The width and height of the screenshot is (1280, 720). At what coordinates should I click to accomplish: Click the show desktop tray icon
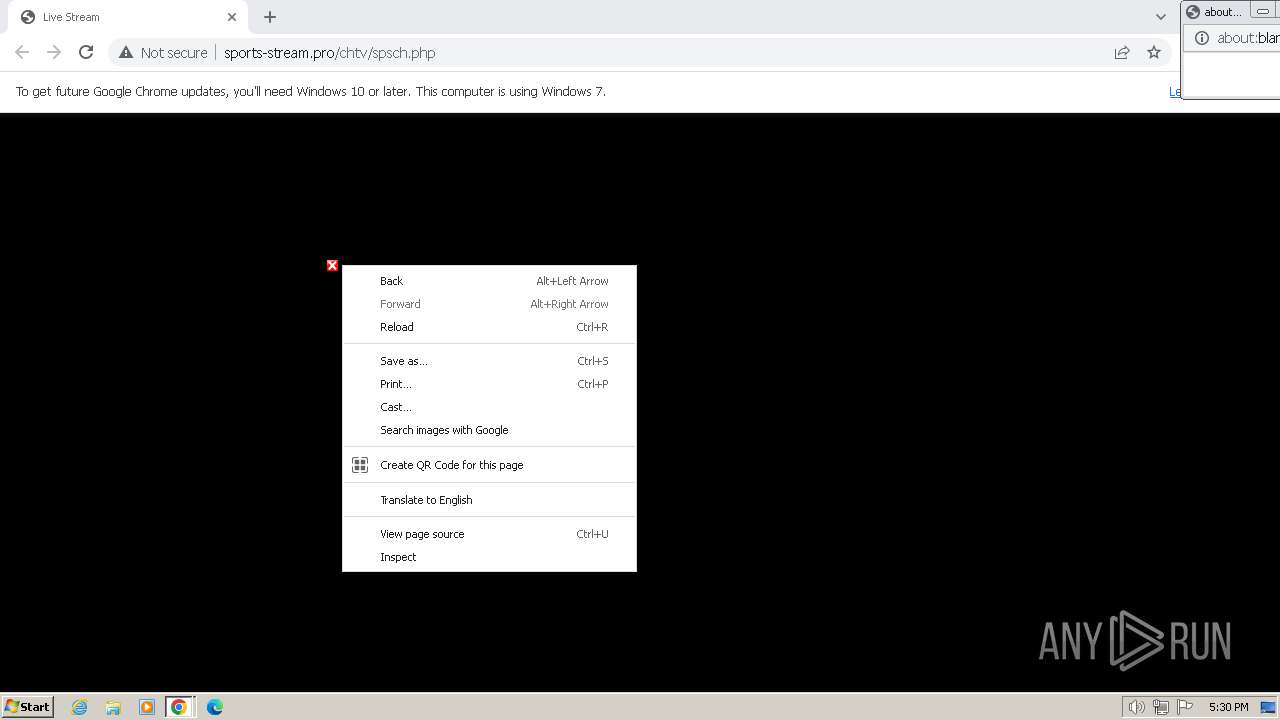click(x=1268, y=707)
